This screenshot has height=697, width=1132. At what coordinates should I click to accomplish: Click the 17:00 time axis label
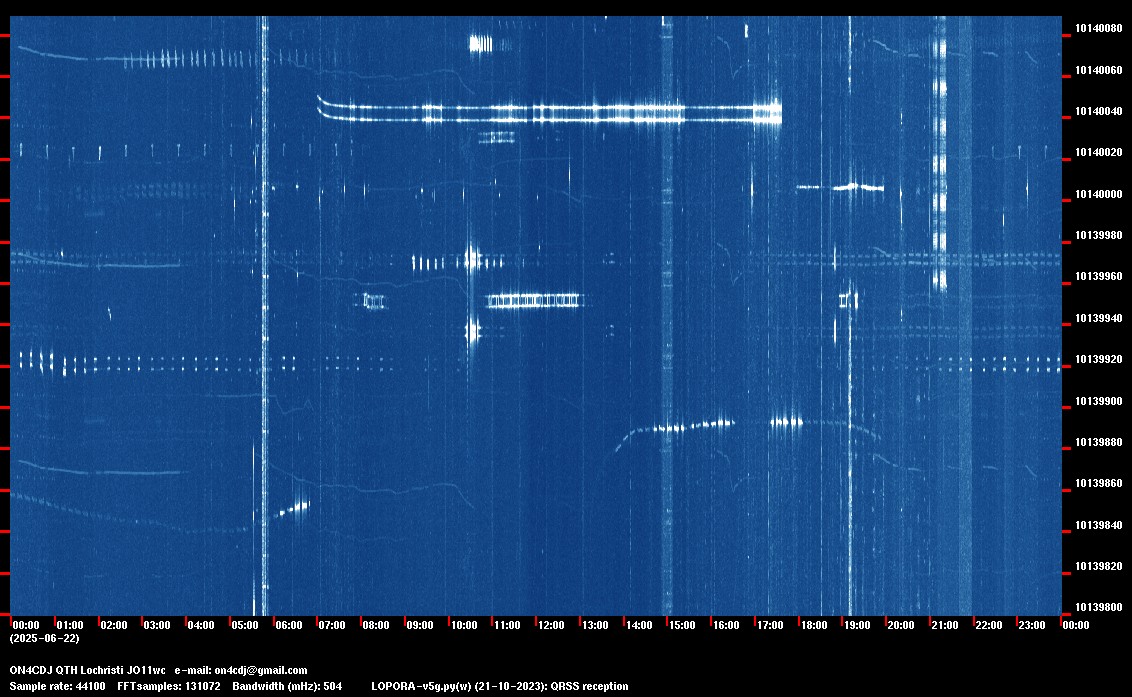(x=770, y=625)
